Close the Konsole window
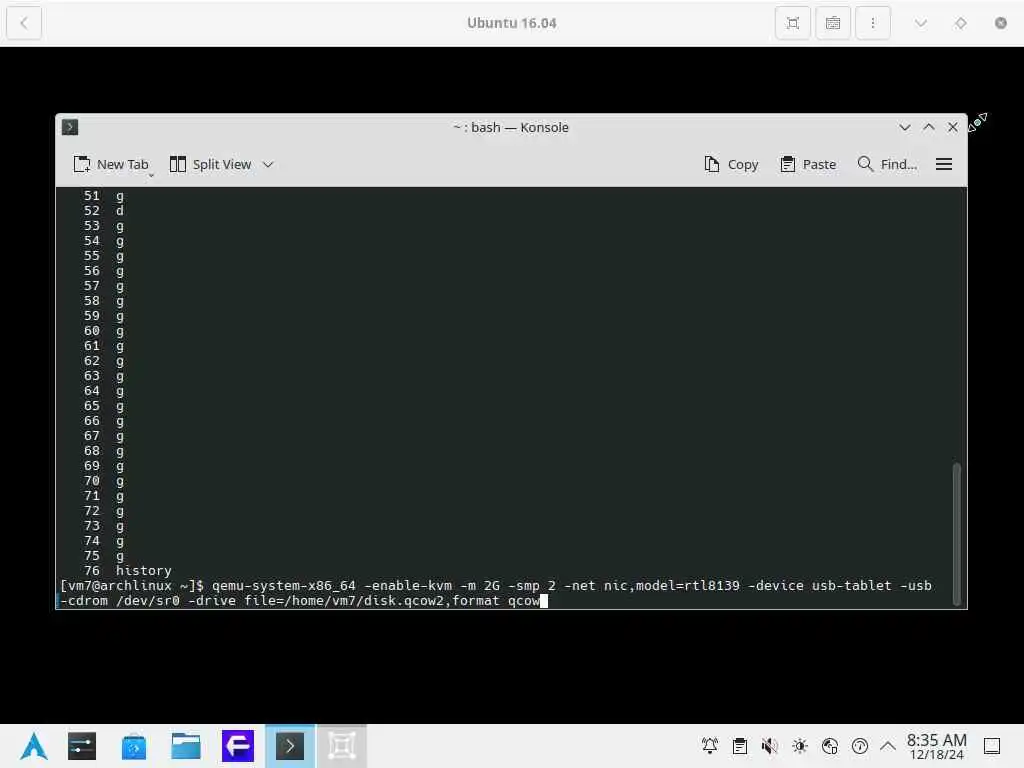Viewport: 1024px width, 768px height. [953, 127]
